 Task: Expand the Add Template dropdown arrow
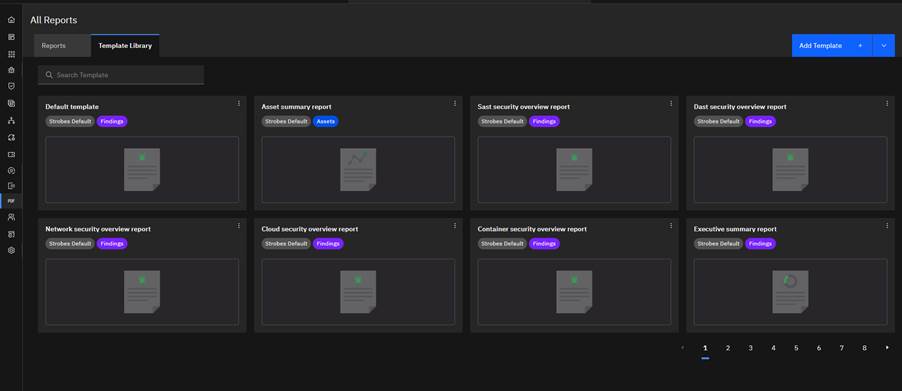coord(884,45)
